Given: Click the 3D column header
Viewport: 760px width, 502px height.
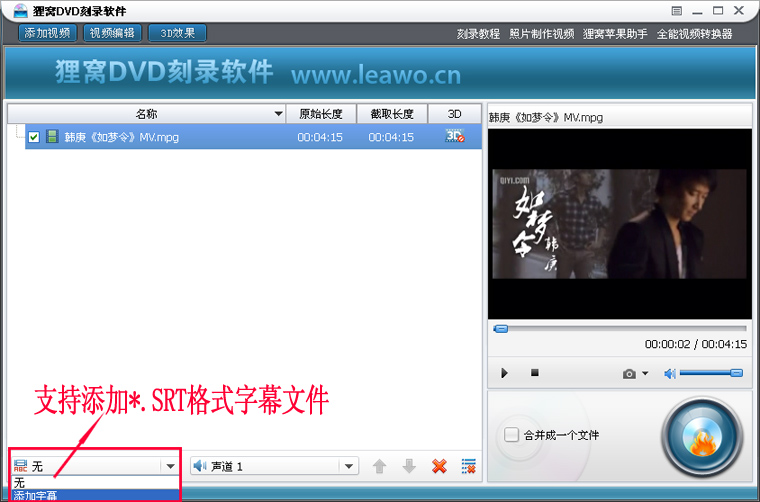Looking at the screenshot, I should tap(454, 114).
